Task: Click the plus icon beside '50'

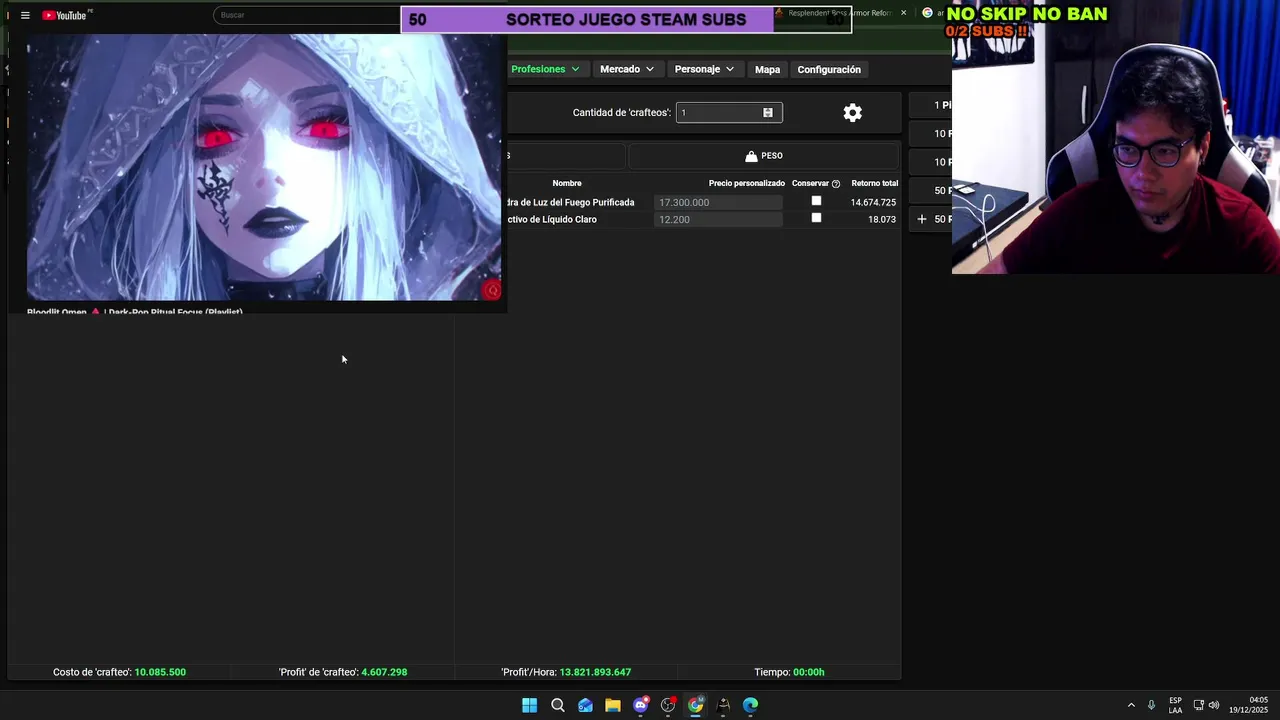Action: [922, 219]
